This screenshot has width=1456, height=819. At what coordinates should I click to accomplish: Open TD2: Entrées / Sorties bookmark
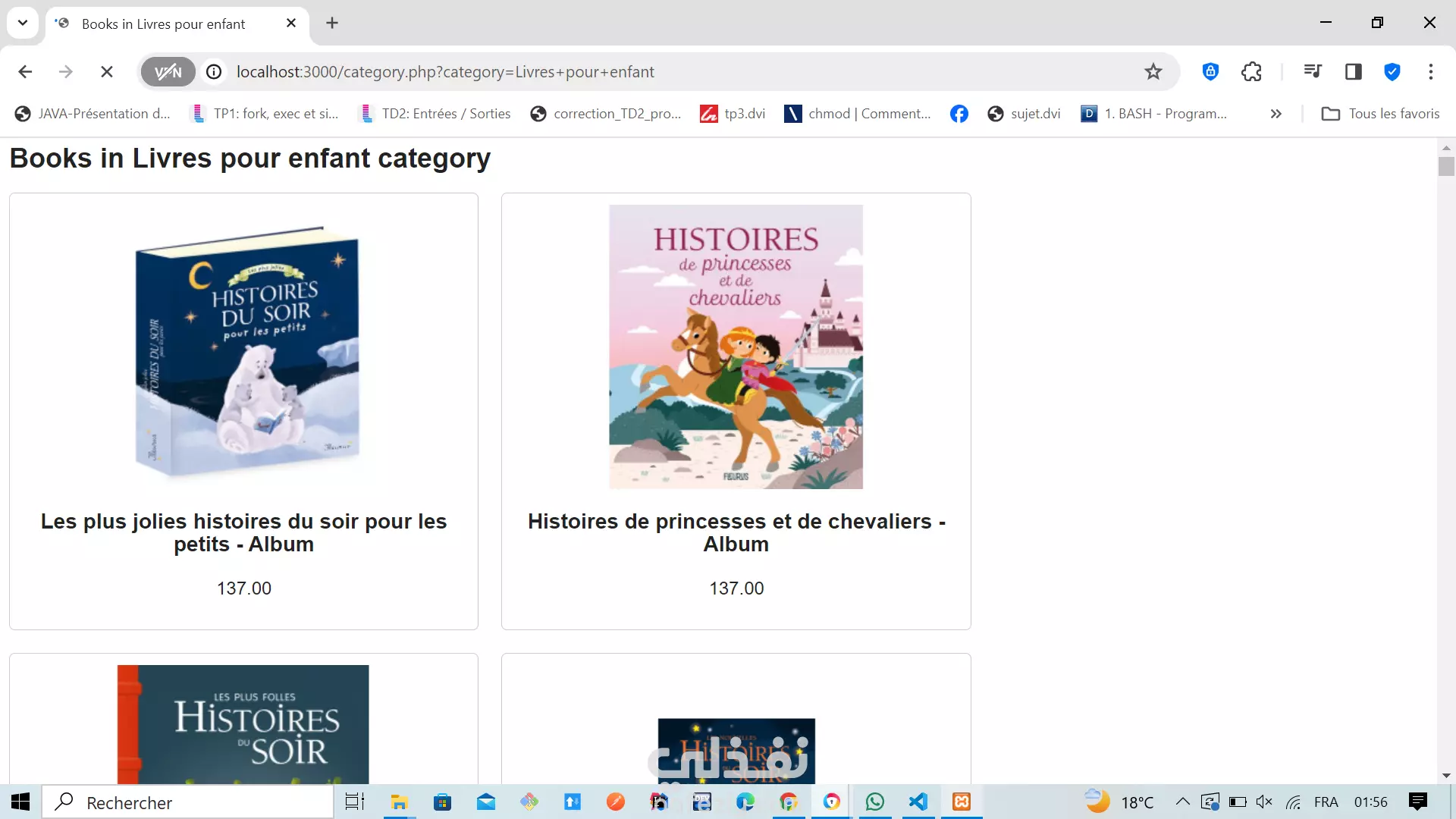pos(435,114)
